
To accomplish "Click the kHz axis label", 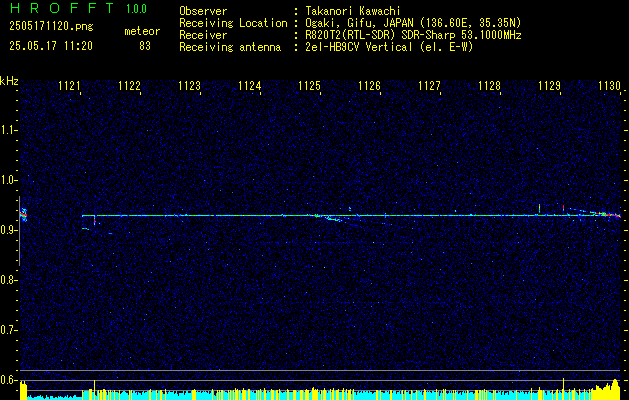I will 9,81.
